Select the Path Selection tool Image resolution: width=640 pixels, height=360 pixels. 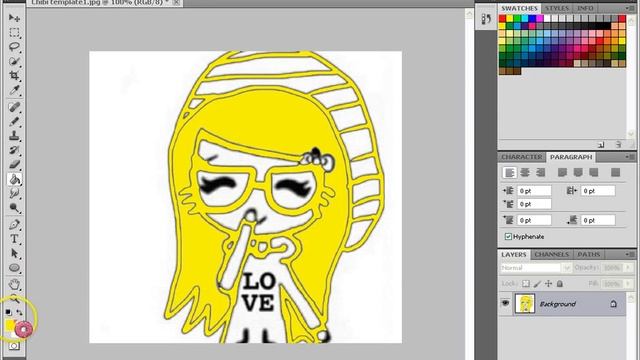coord(14,253)
